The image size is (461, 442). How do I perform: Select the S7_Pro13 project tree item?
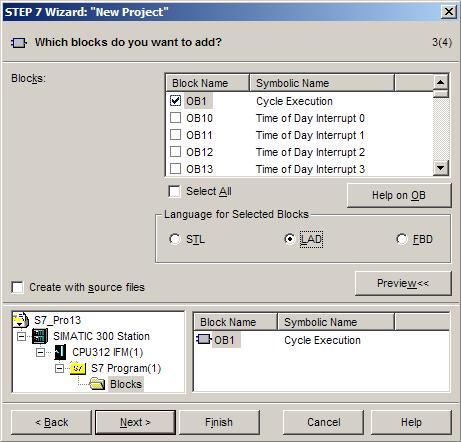click(57, 320)
